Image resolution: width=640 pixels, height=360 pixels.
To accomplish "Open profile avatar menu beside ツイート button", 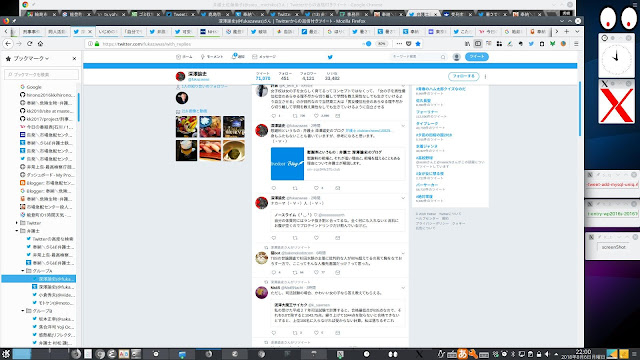I will click(x=456, y=57).
